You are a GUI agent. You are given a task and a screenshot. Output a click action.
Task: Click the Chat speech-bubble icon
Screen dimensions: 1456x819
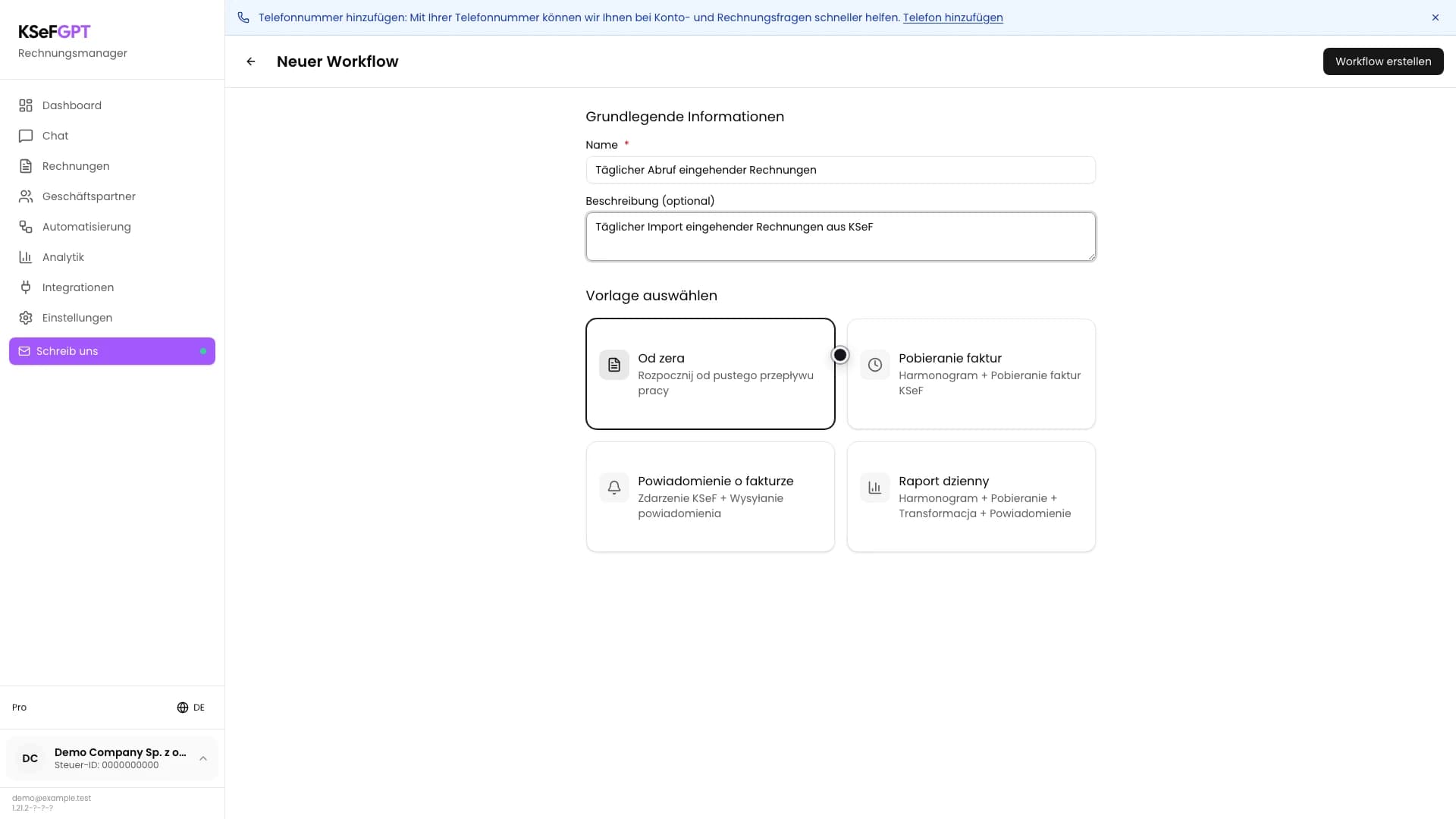26,136
